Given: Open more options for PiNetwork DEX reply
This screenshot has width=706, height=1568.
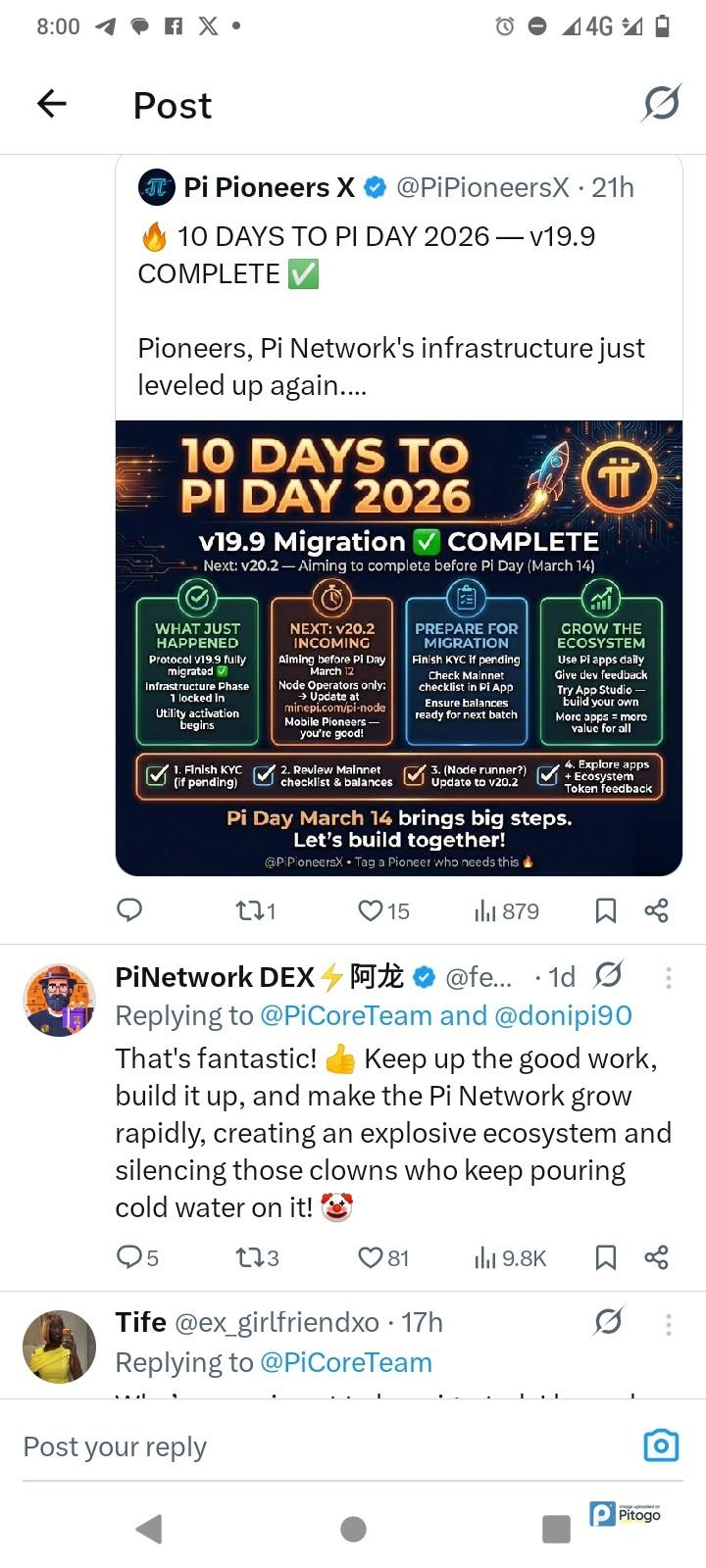Looking at the screenshot, I should pos(669,976).
